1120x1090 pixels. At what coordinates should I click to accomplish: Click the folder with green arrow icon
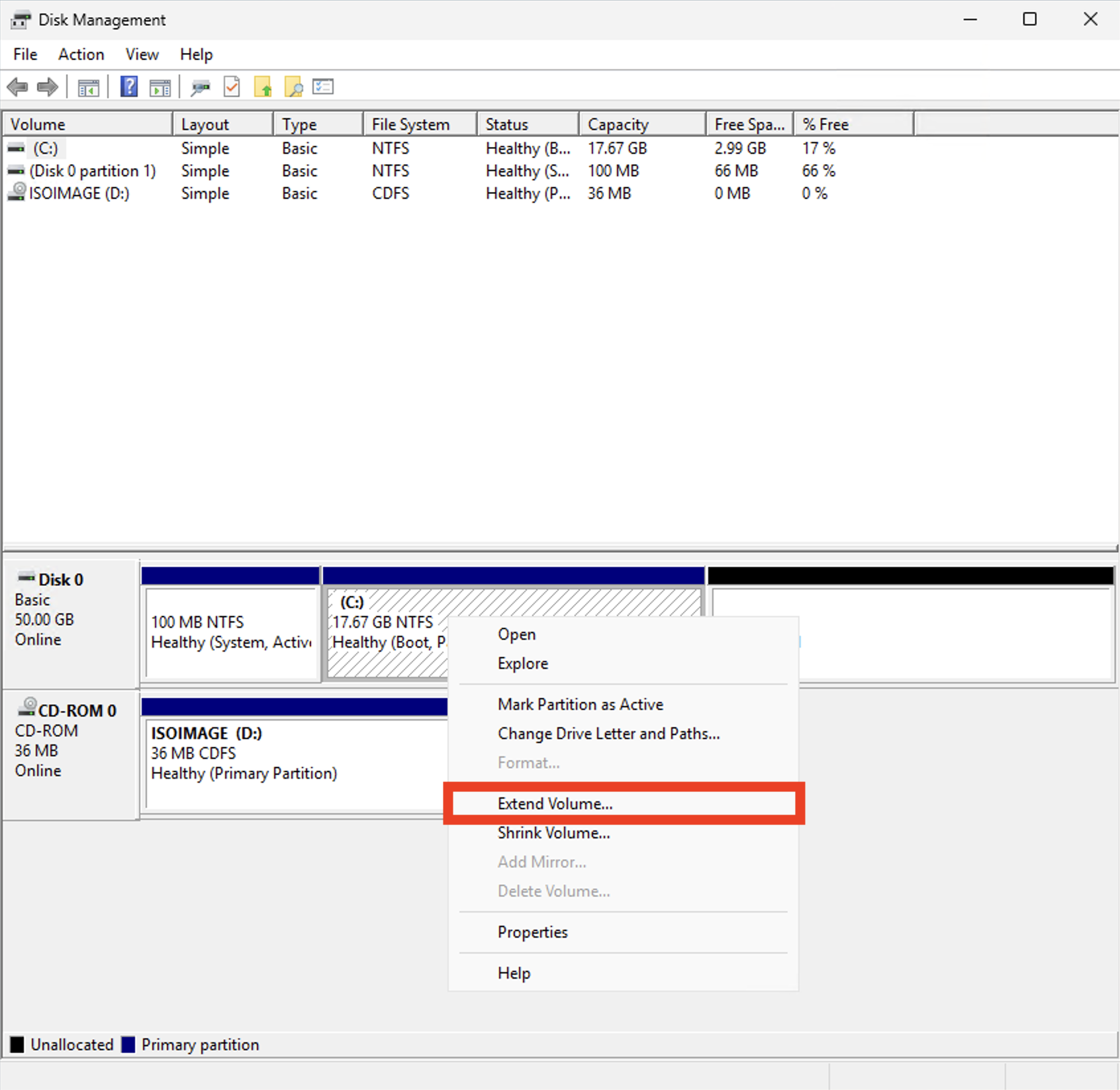[x=263, y=87]
